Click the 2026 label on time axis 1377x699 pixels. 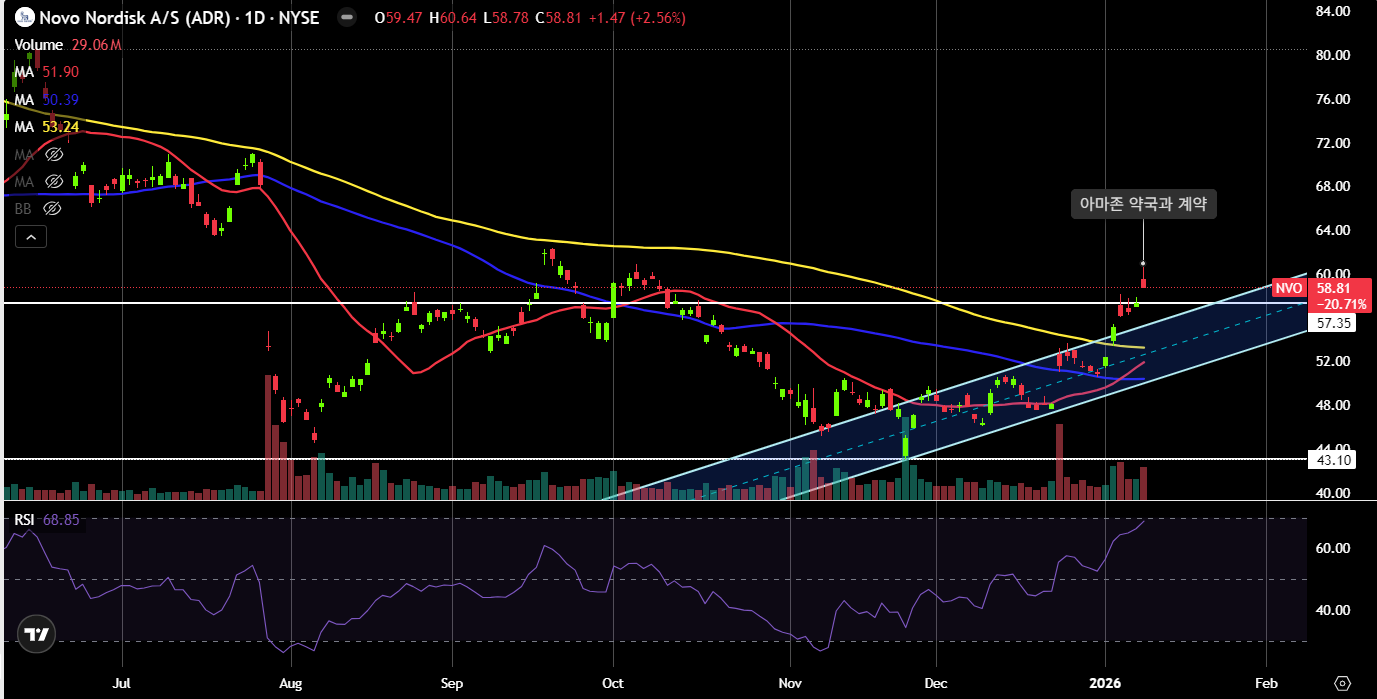[x=1105, y=684]
